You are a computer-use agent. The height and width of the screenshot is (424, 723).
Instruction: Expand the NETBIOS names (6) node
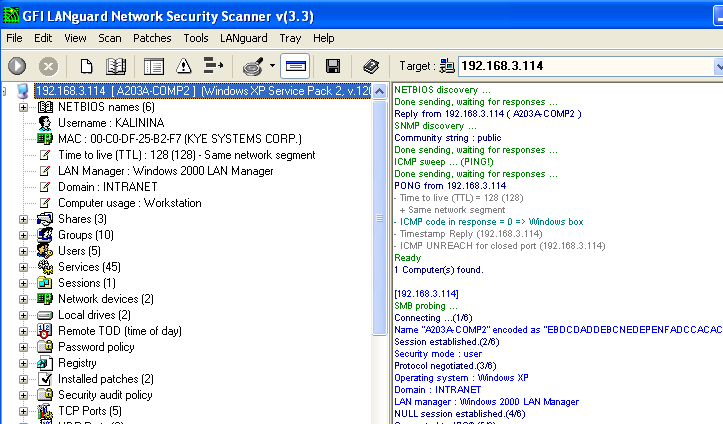click(23, 107)
